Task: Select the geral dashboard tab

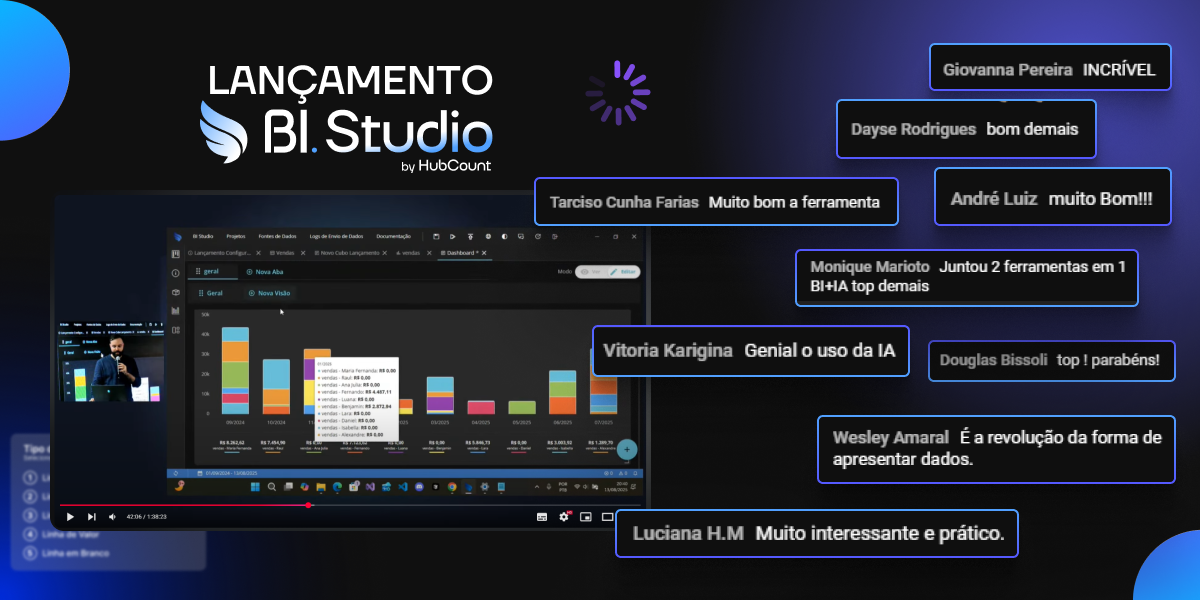Action: pos(212,271)
